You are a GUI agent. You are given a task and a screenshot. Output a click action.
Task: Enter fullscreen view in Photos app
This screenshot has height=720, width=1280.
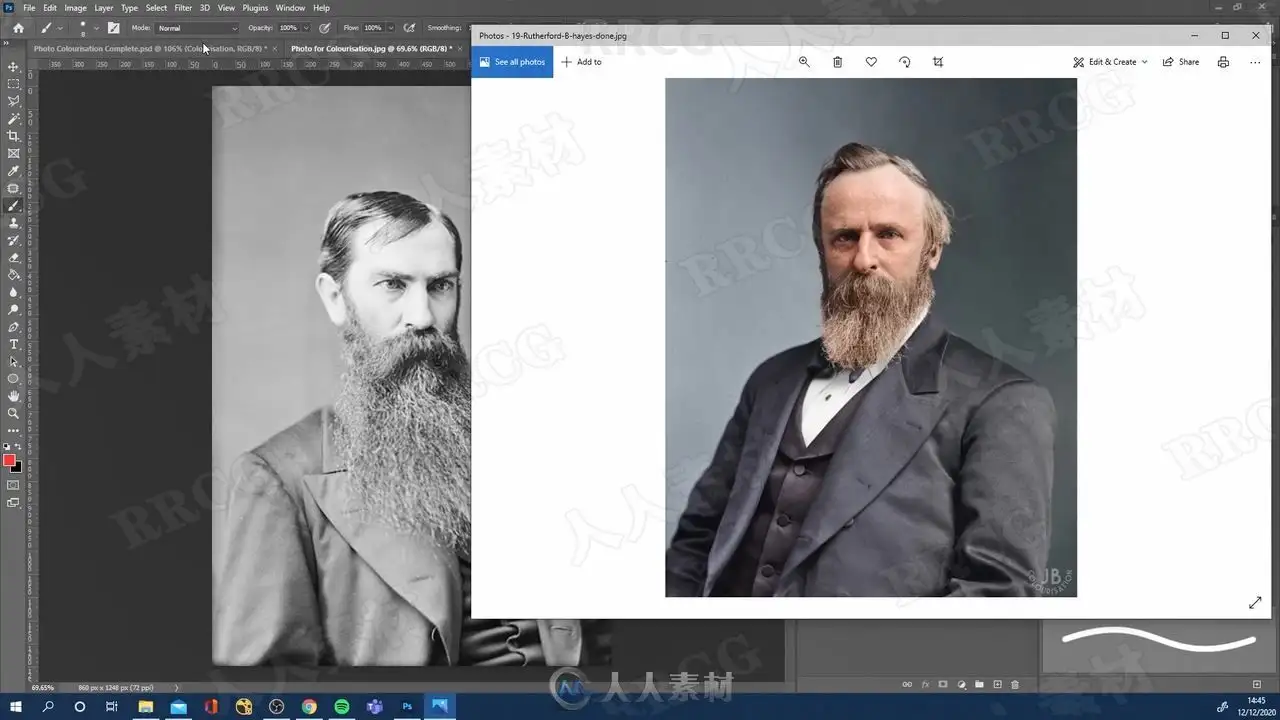pyautogui.click(x=1255, y=603)
